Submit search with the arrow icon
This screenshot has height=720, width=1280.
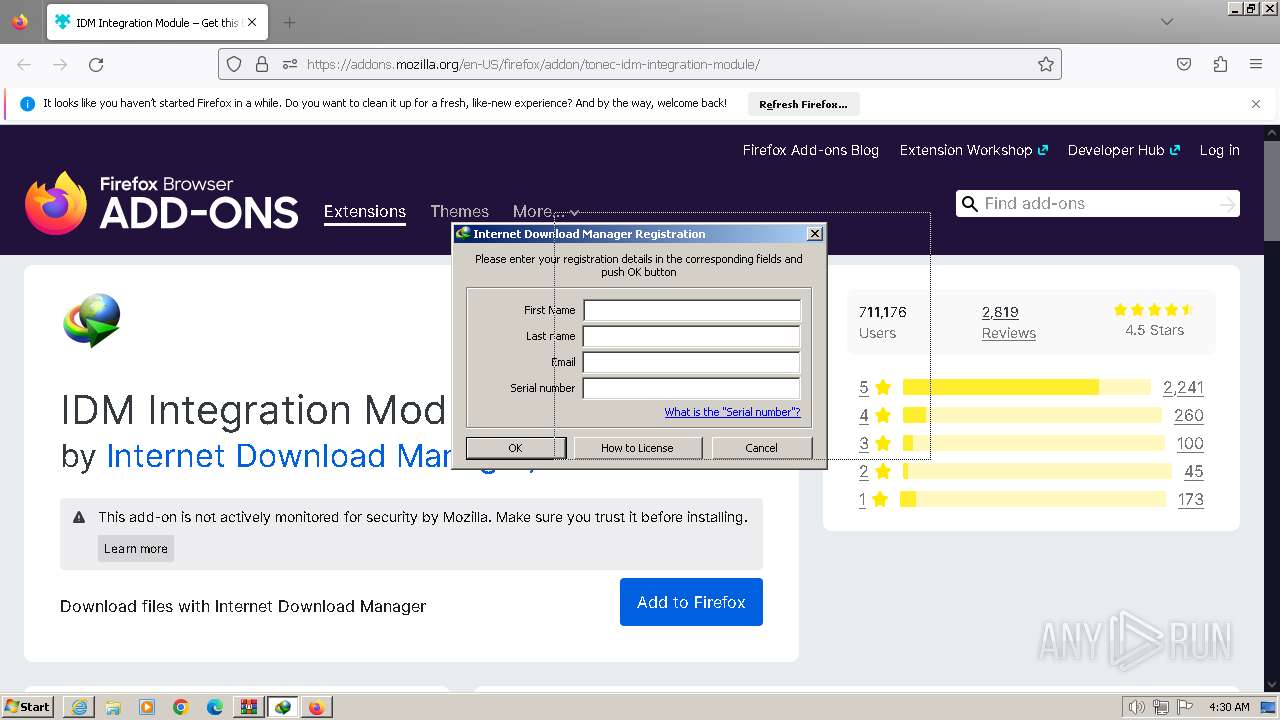pos(1227,204)
